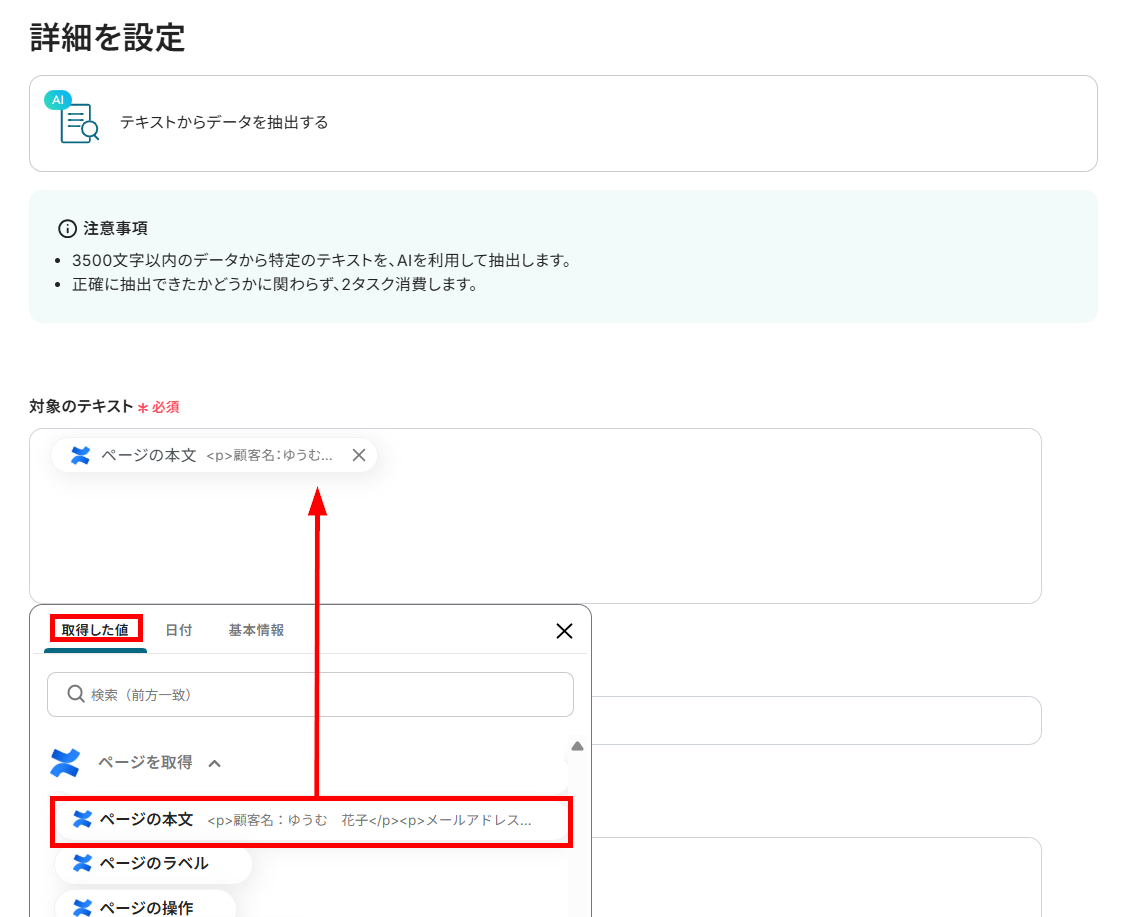Click the 2タスク消費します notice line
This screenshot has height=917, width=1140.
[276, 284]
